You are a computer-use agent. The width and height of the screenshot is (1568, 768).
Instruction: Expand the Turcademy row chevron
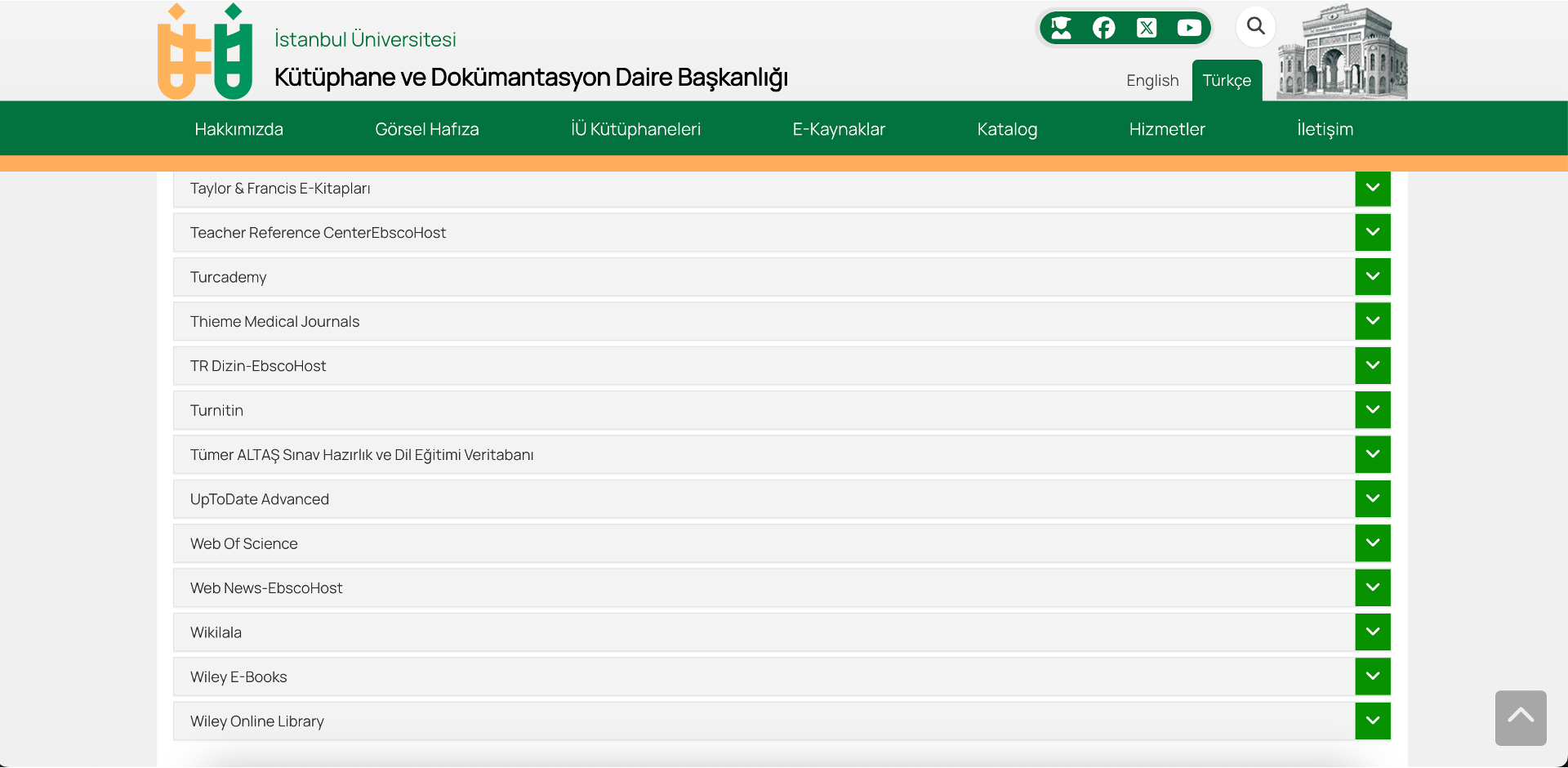coord(1373,276)
